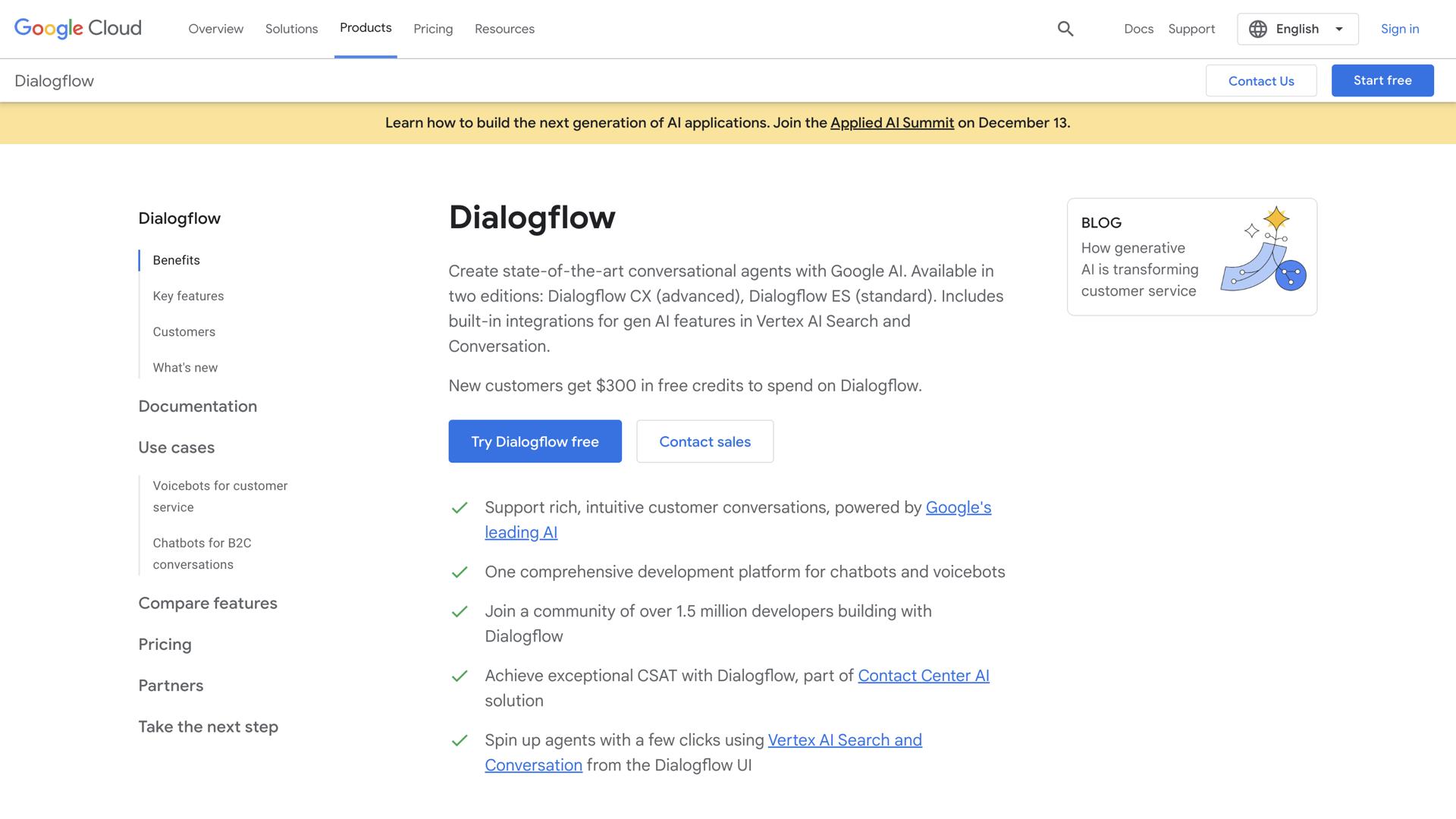This screenshot has width=1456, height=819.
Task: Open the Vertex AI Search and Conversation link
Action: (x=845, y=740)
